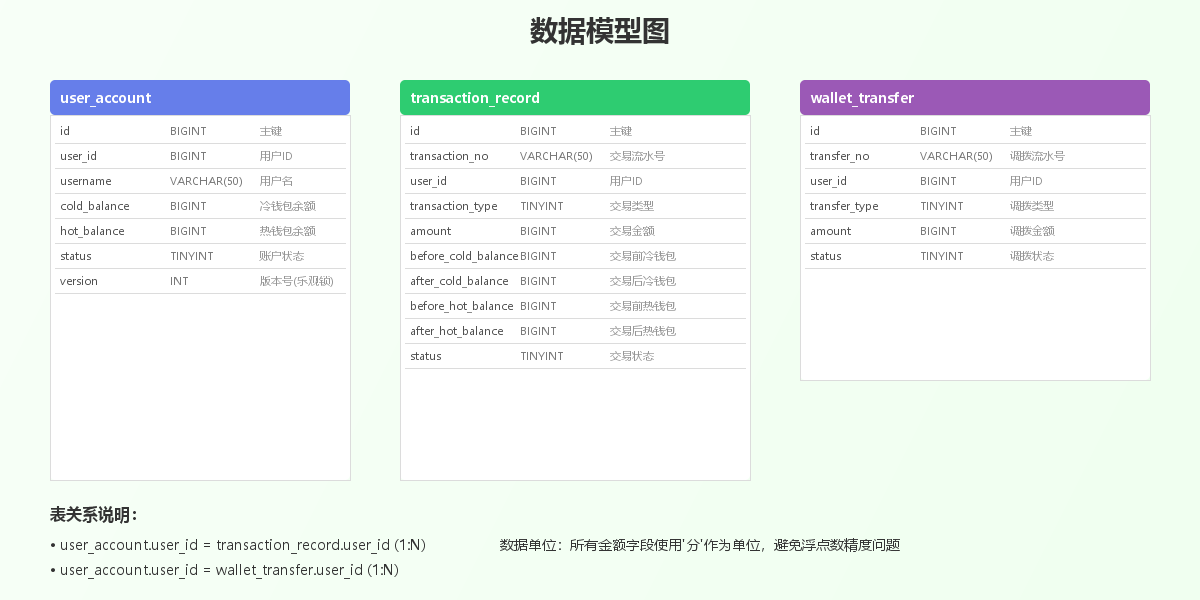Click the id field in wallet_transfer table
Viewport: 1200px width, 600px height.
tap(815, 131)
